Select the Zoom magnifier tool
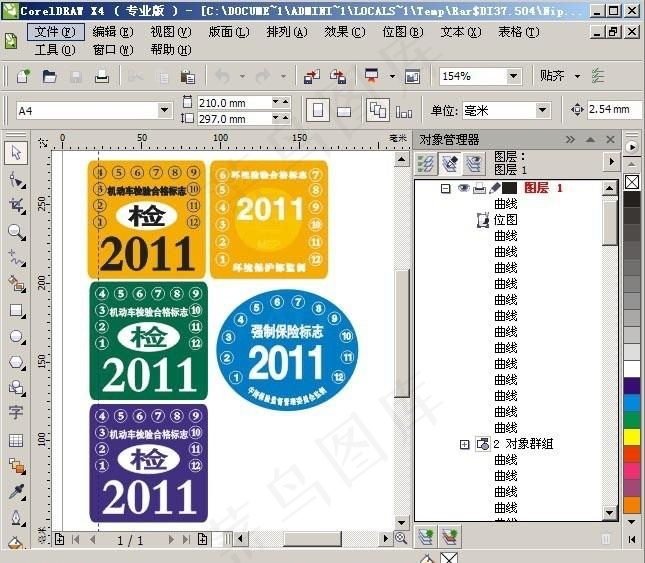Viewport: 645px width, 563px height. [x=16, y=232]
